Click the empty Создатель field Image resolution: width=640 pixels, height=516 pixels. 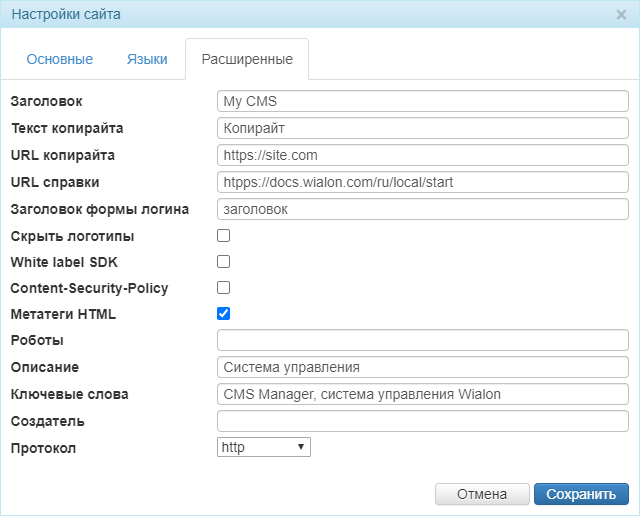coord(422,421)
